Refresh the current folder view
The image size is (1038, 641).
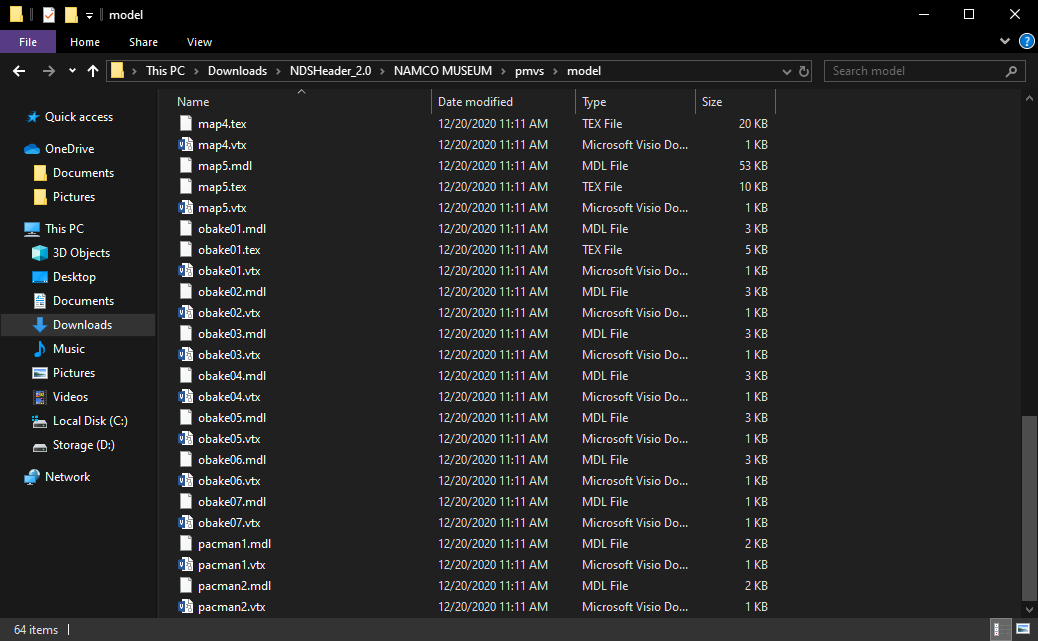click(x=804, y=71)
